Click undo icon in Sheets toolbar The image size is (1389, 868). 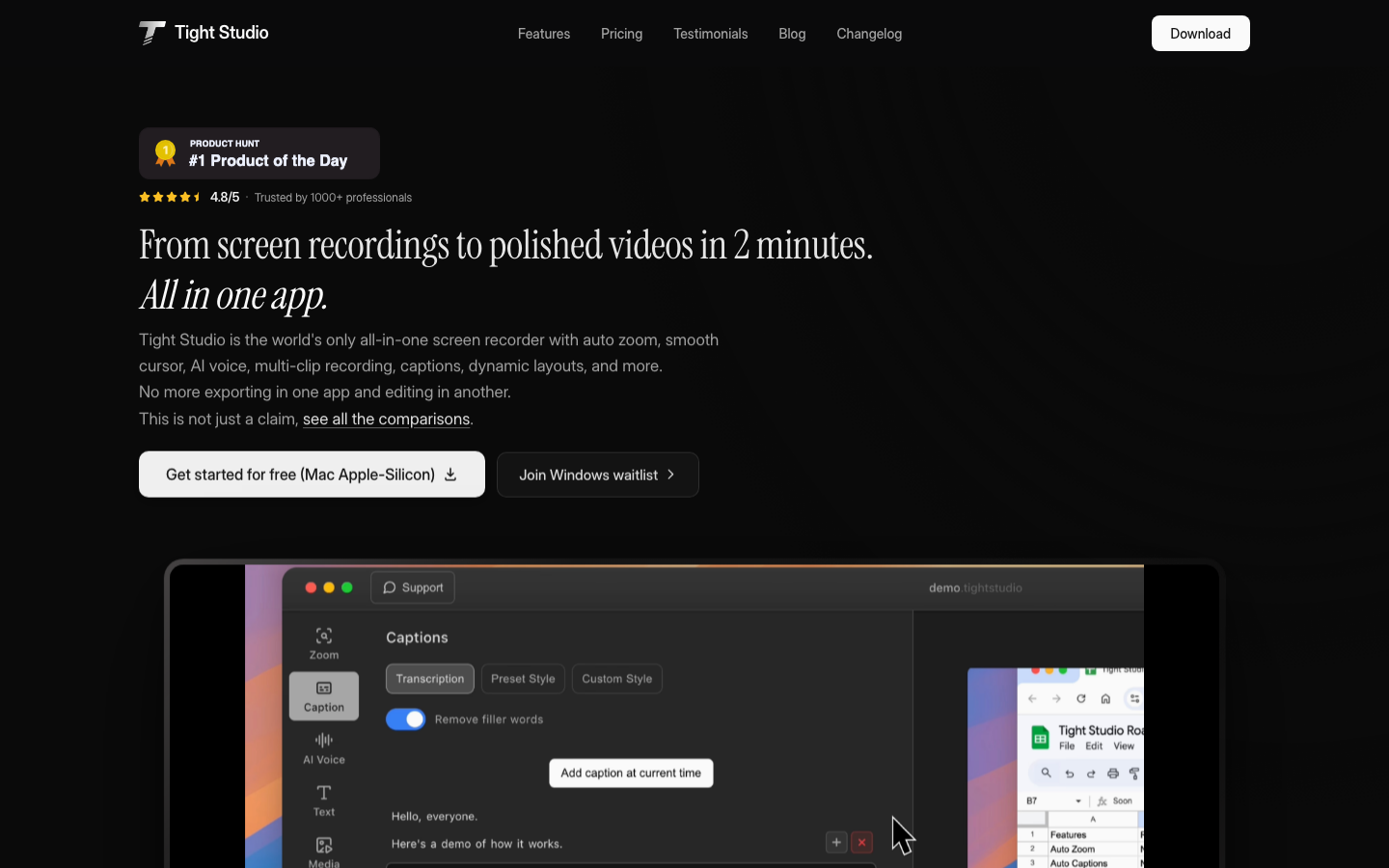[1069, 773]
